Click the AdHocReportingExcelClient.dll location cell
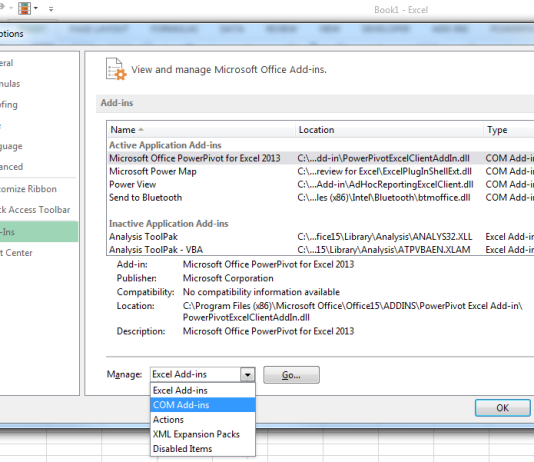 (x=385, y=185)
